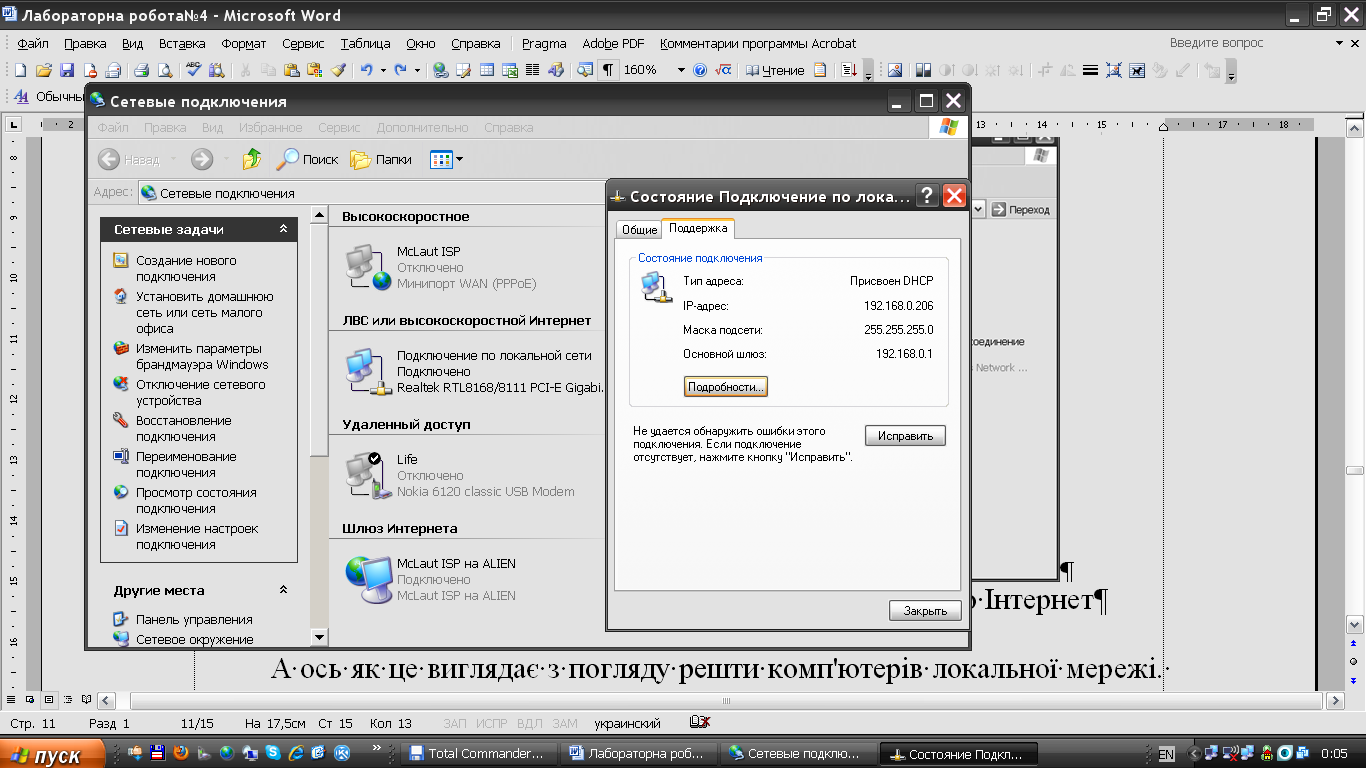Open the zoom 160% dropdown arrow

tap(681, 70)
